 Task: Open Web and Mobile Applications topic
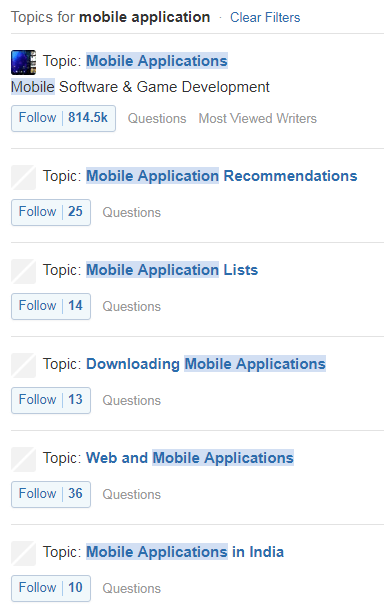click(x=189, y=458)
